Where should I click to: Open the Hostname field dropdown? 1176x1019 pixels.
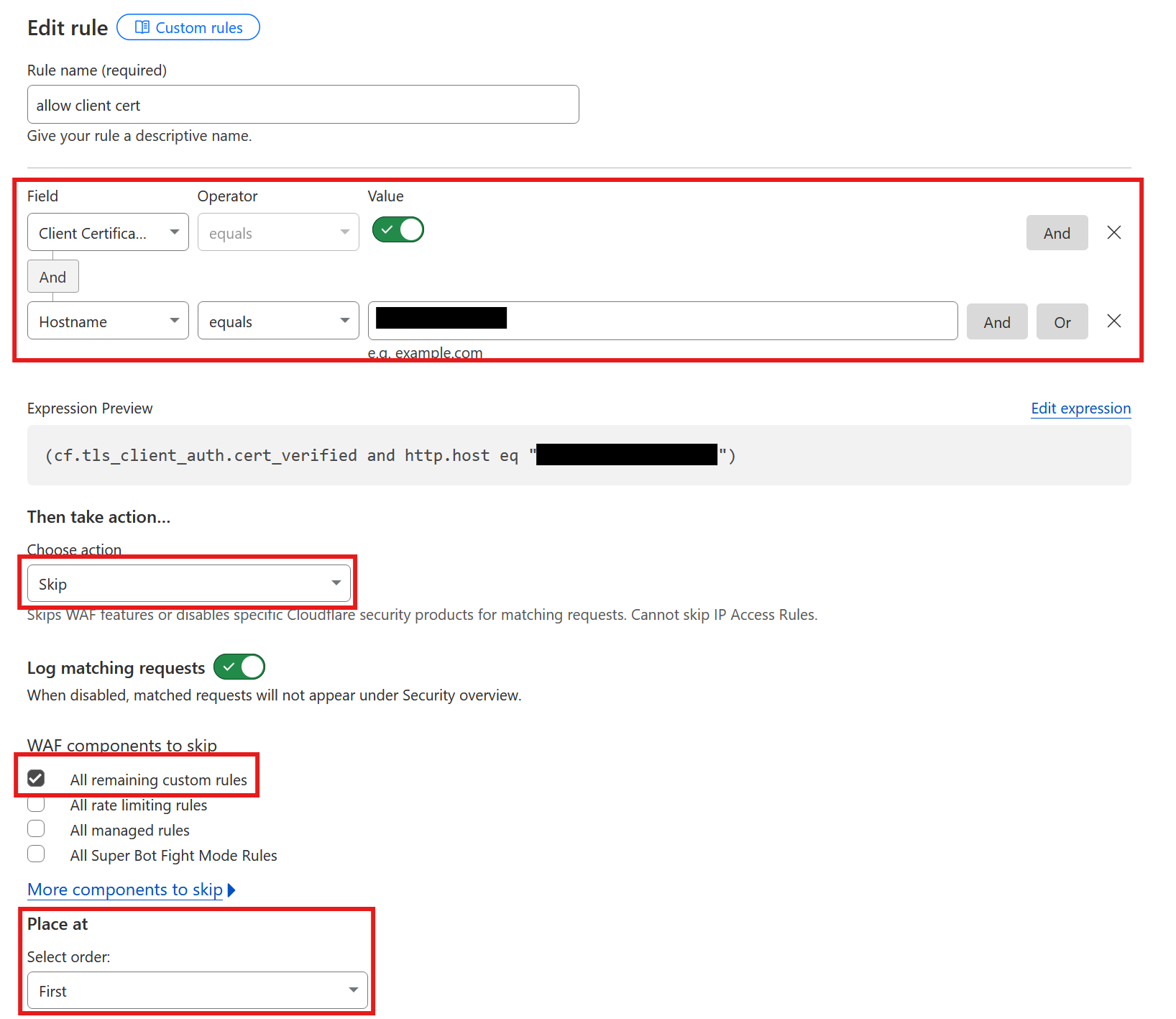(108, 321)
